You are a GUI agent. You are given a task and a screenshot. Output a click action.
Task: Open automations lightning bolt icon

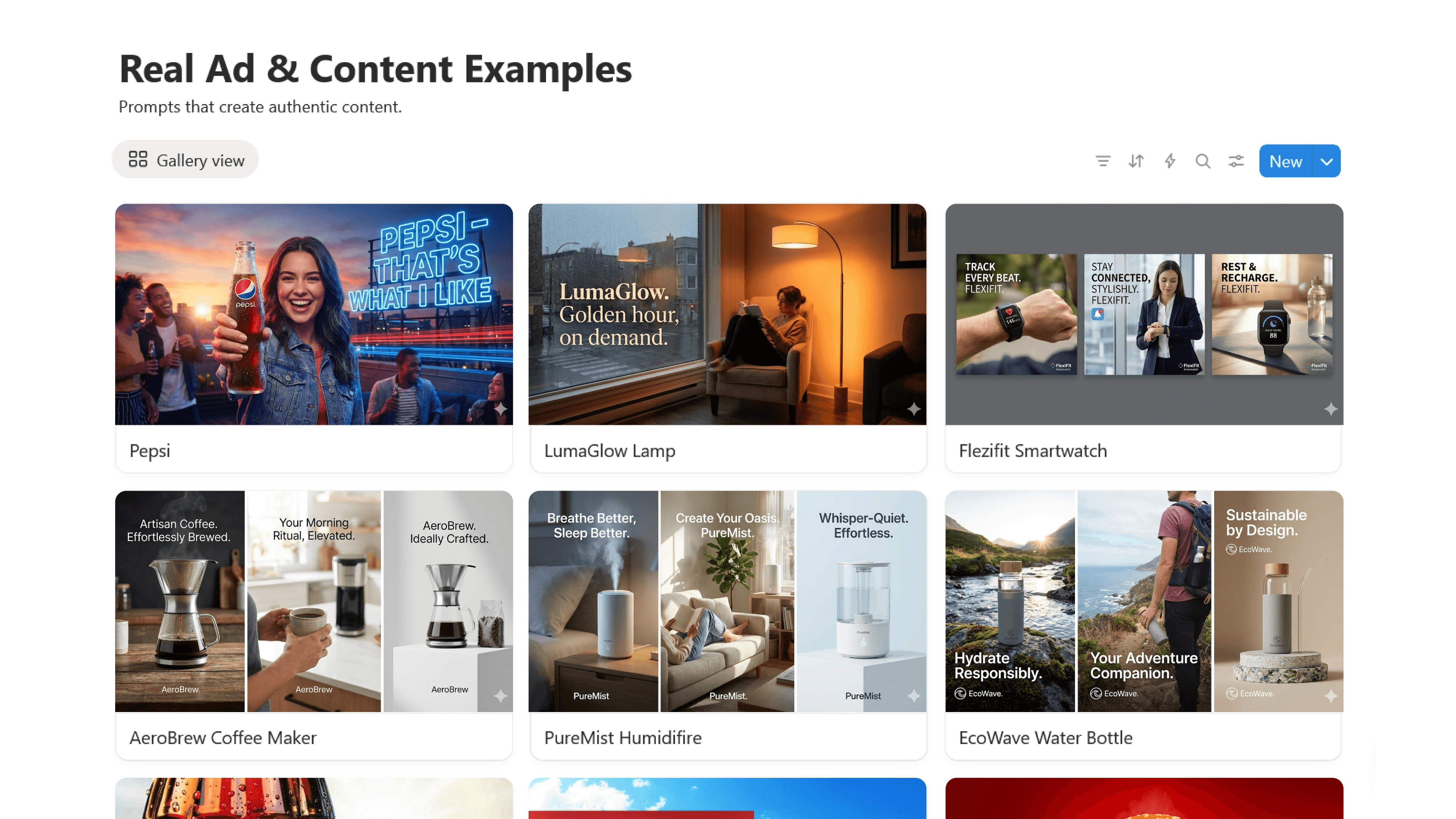pyautogui.click(x=1169, y=162)
